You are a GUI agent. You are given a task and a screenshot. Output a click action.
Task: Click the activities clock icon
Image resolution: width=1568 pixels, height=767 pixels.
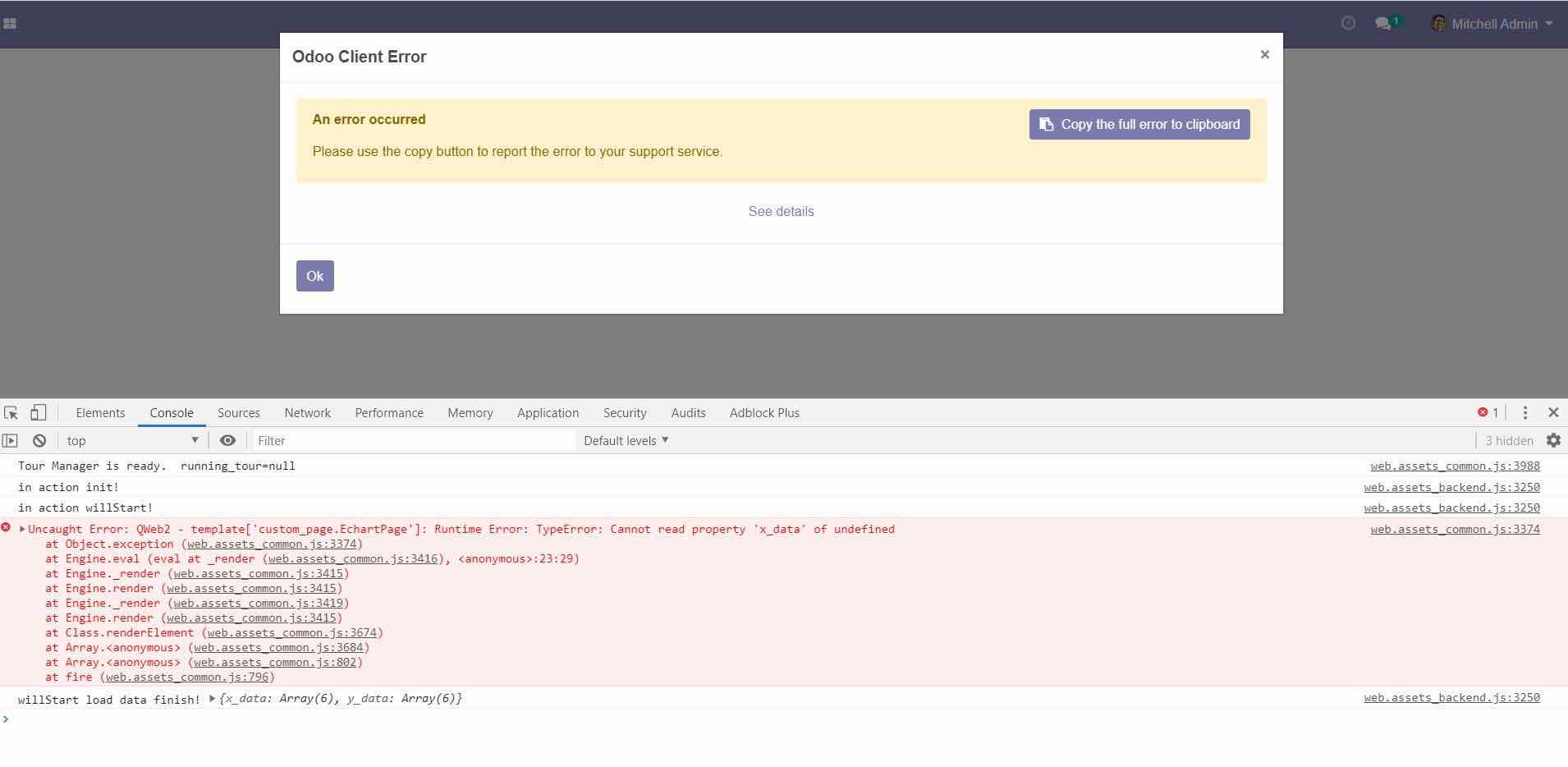1347,24
